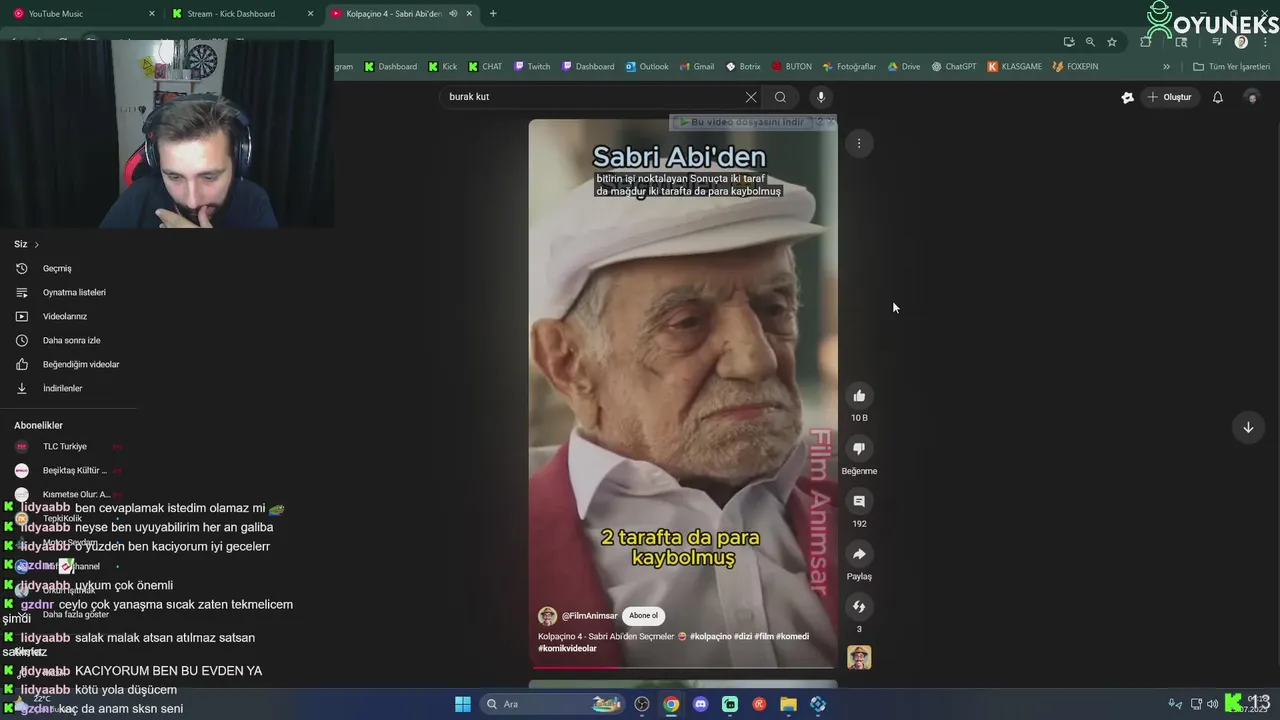Image resolution: width=1280 pixels, height=720 pixels.
Task: Click the #kolpaçino hashtag
Action: click(x=711, y=636)
